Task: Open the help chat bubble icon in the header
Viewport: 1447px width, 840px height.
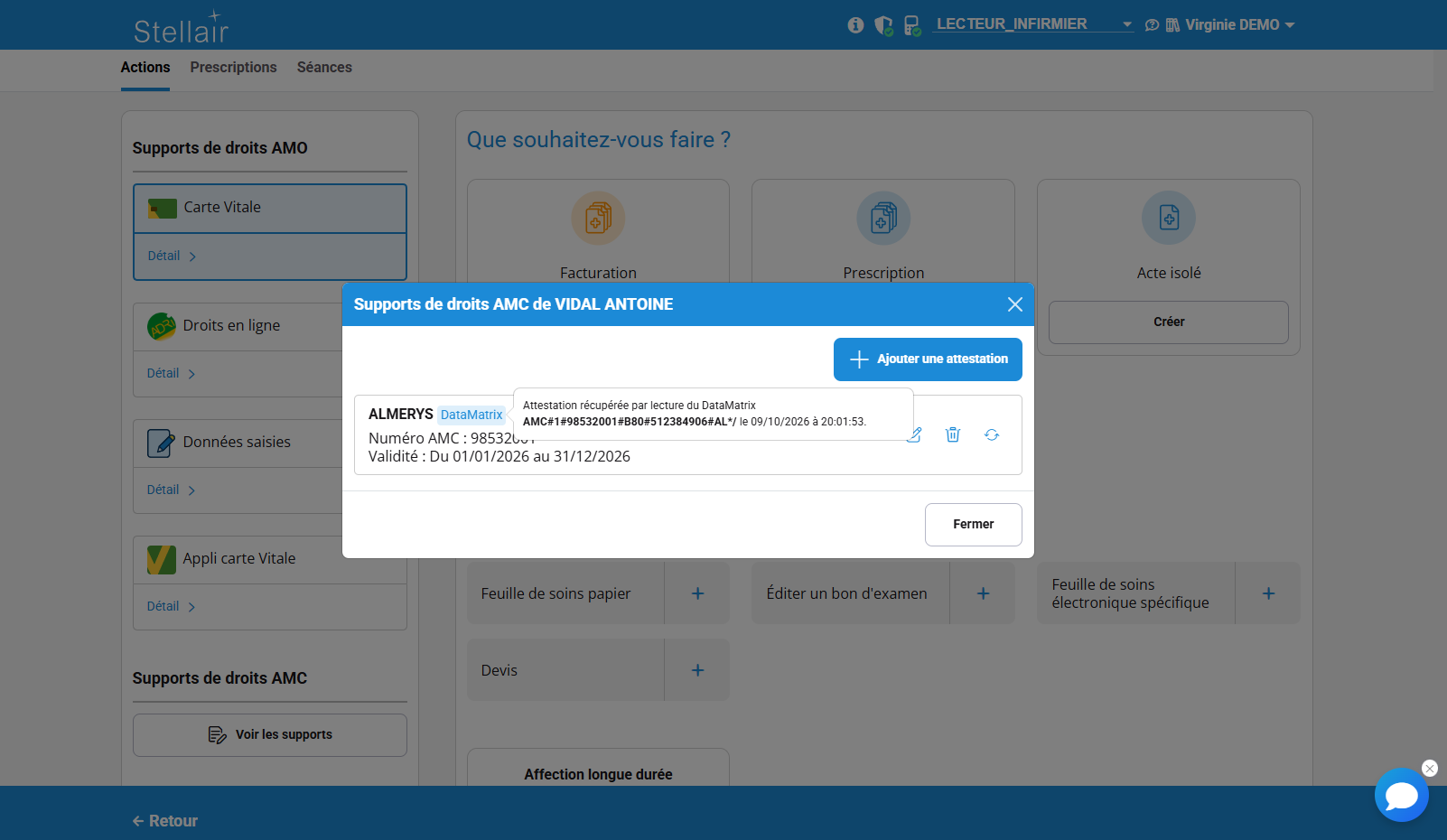Action: click(x=1152, y=25)
